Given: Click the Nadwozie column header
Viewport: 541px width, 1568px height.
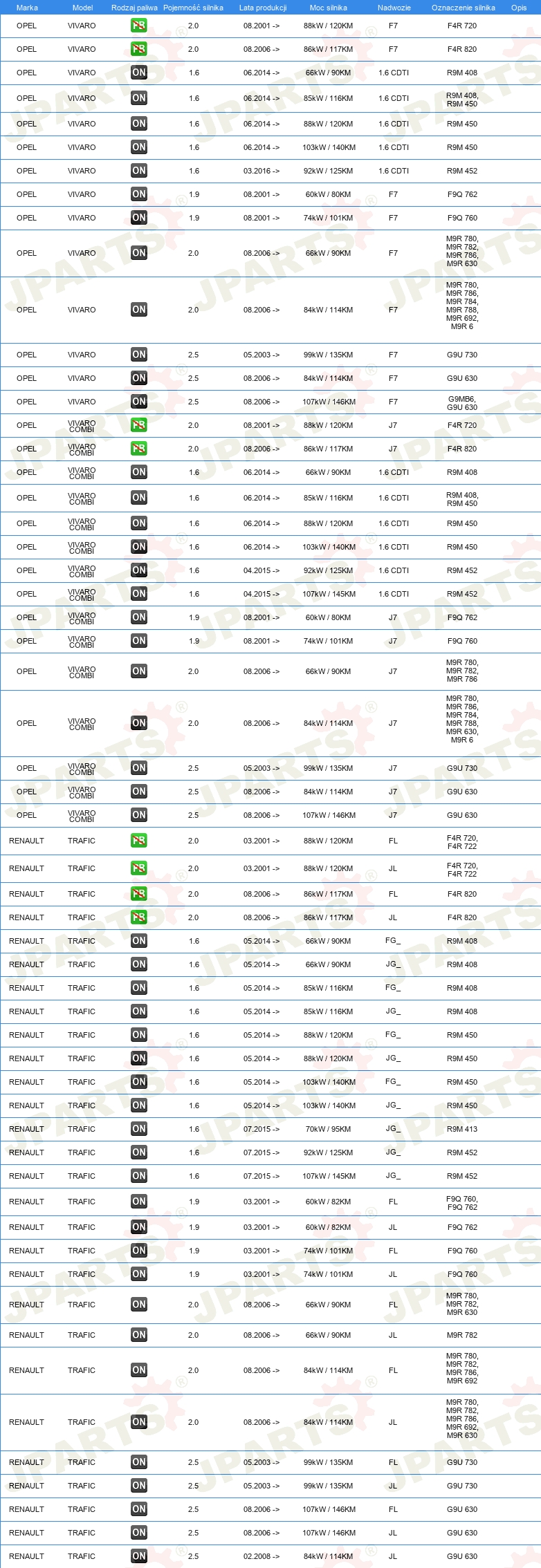Looking at the screenshot, I should (394, 8).
